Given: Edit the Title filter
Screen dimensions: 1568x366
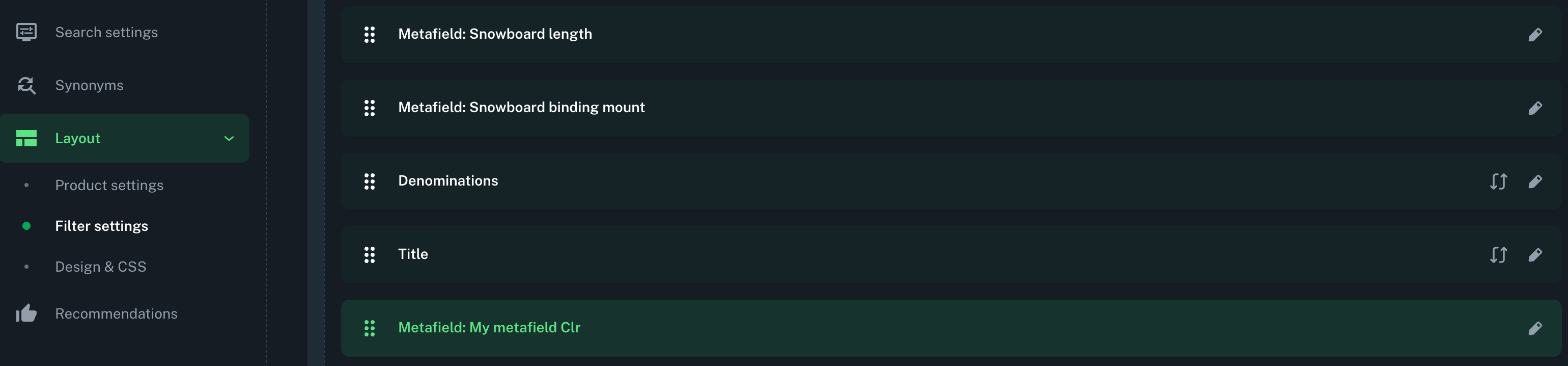Looking at the screenshot, I should tap(1534, 254).
